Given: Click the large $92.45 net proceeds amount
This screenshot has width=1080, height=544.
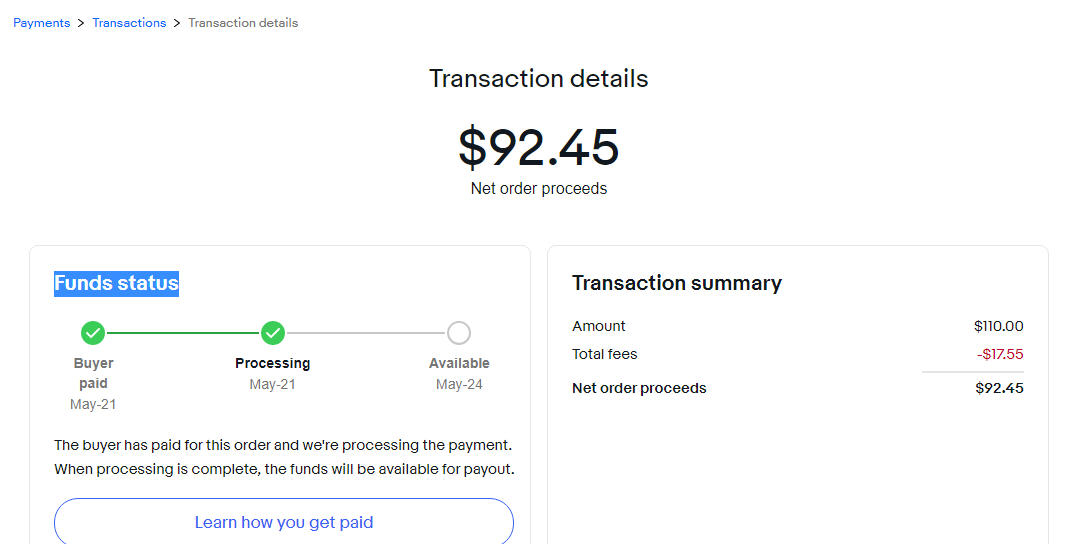Looking at the screenshot, I should pos(539,147).
